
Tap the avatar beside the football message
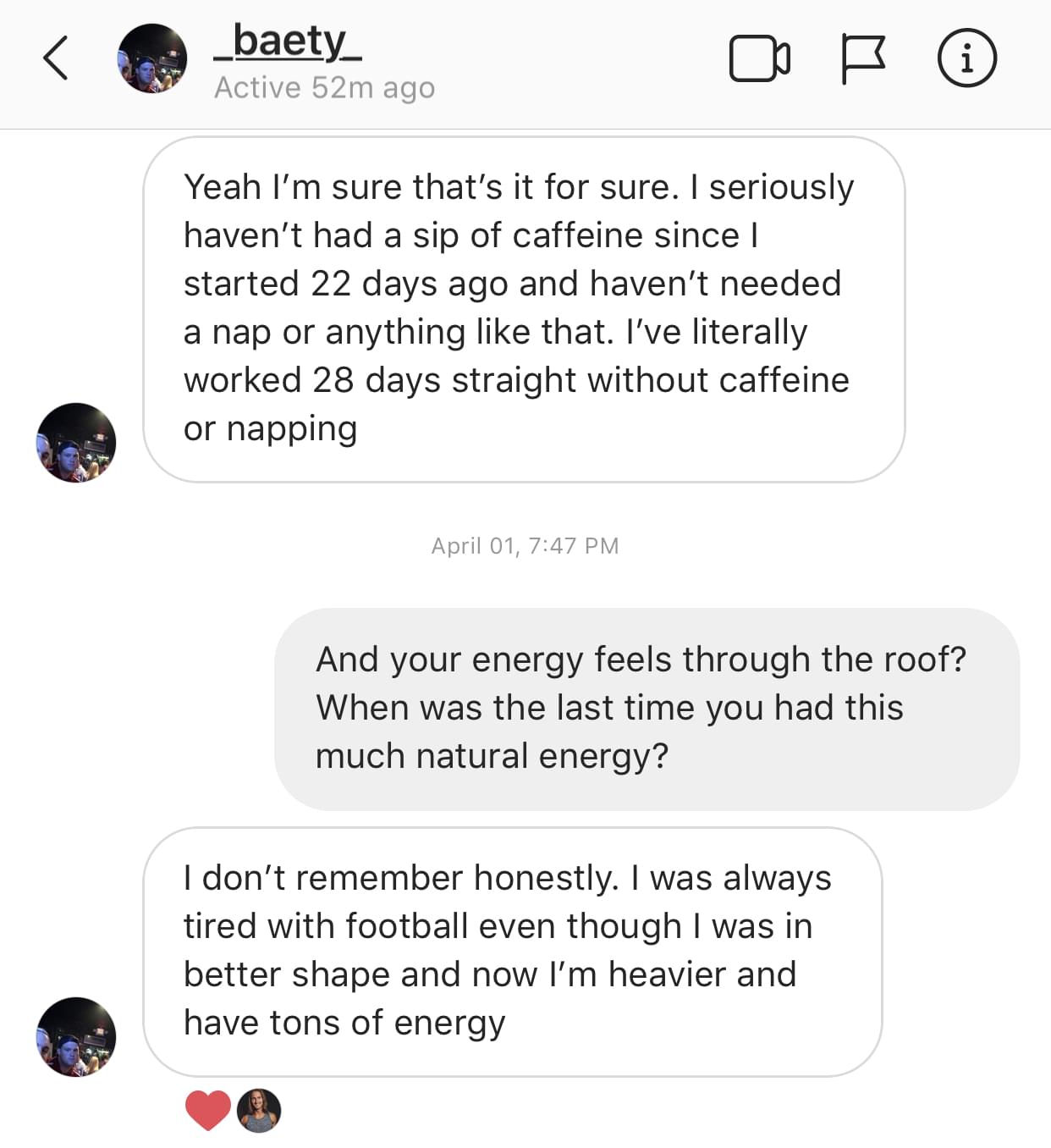pos(76,1036)
